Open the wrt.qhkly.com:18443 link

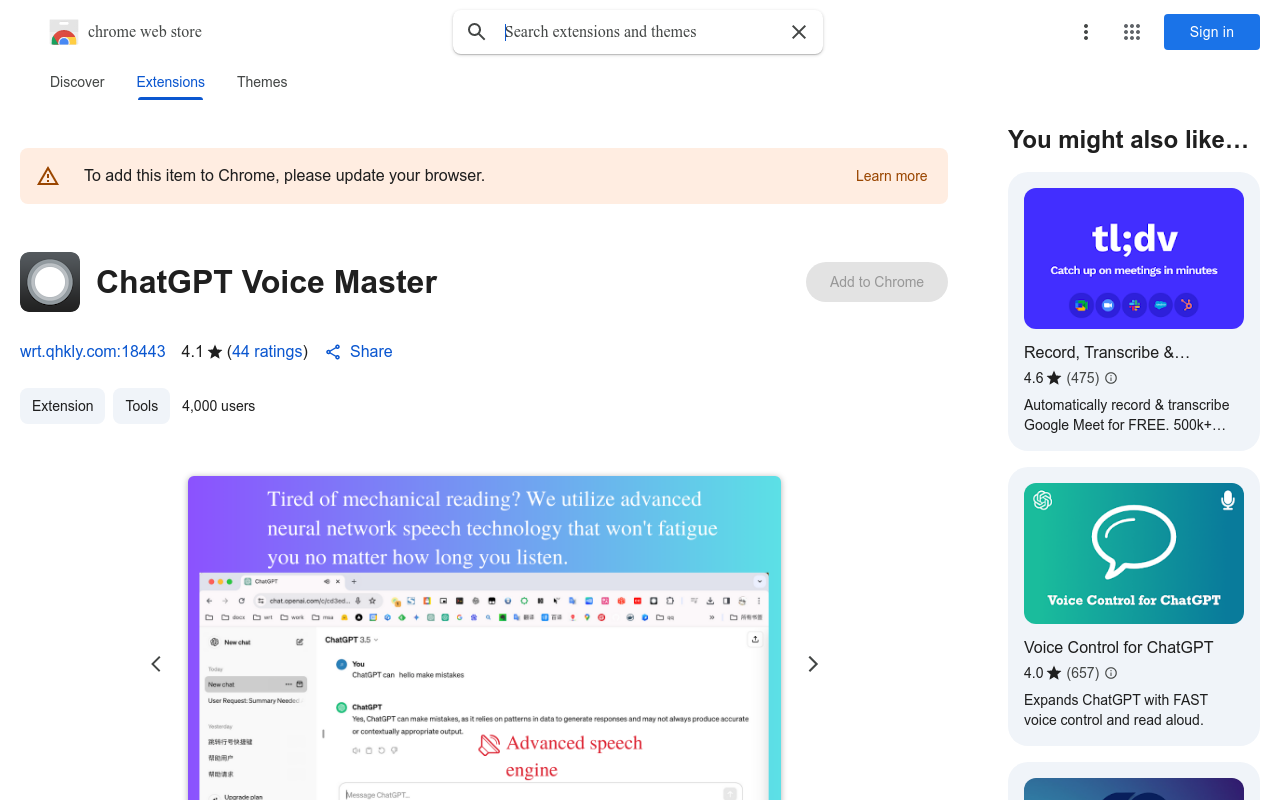click(92, 352)
